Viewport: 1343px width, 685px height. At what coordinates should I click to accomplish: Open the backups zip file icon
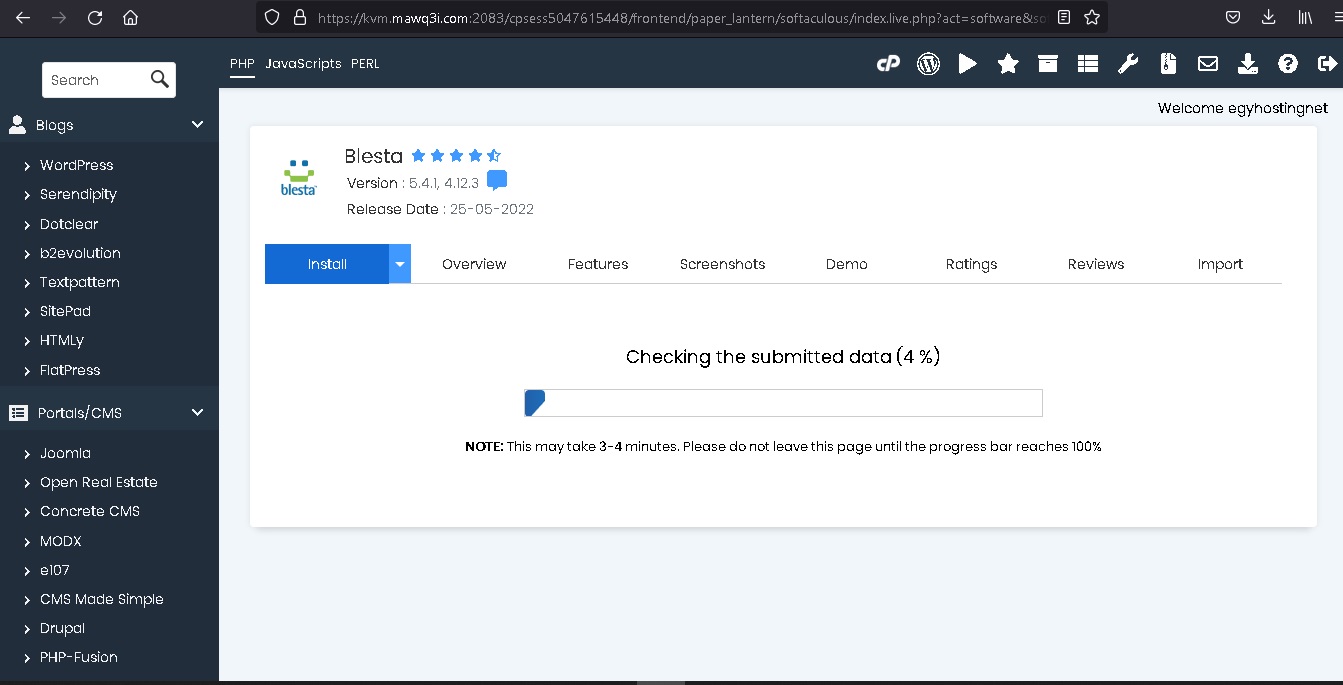pyautogui.click(x=1168, y=64)
